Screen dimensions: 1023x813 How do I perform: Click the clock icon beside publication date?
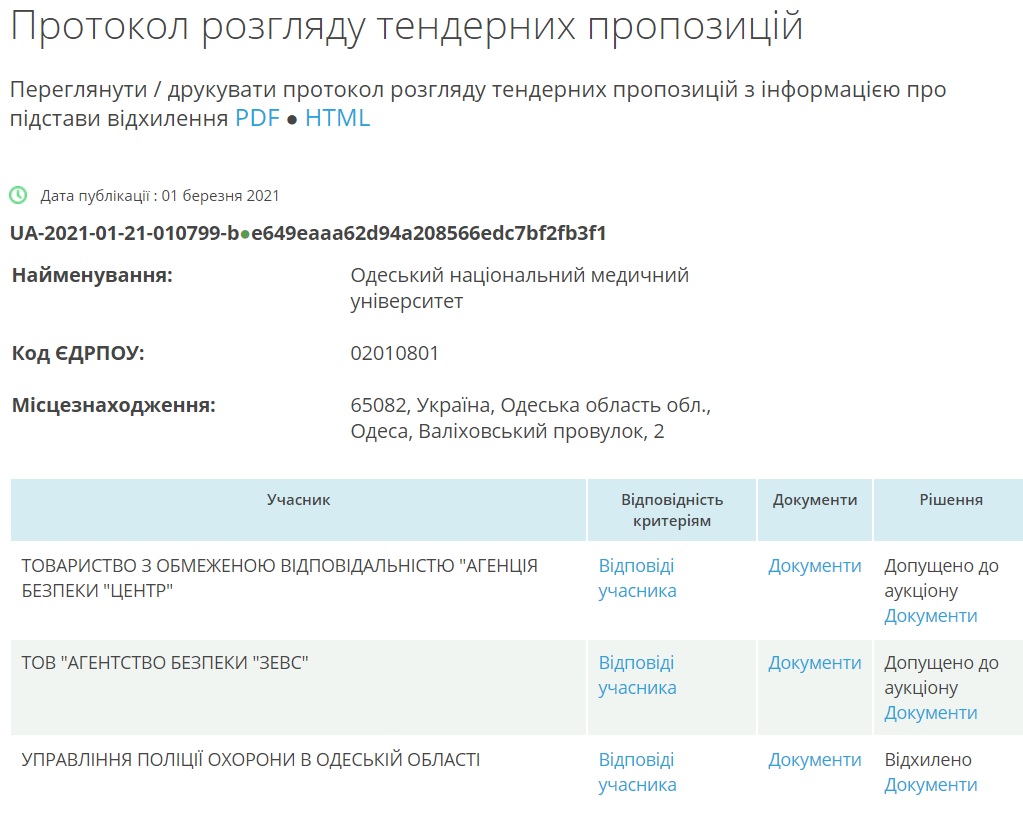point(18,195)
